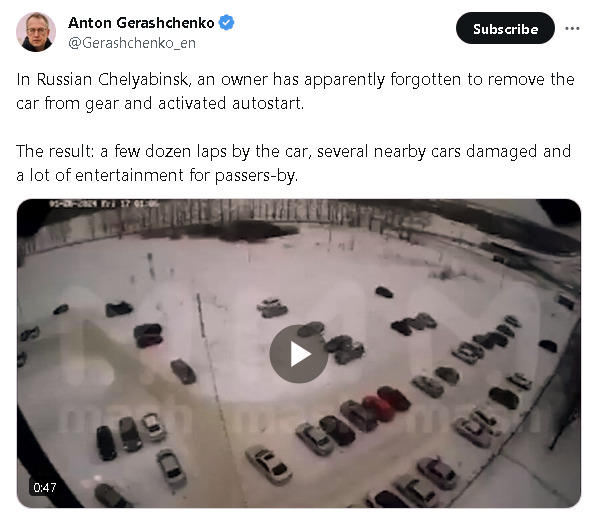This screenshot has height=521, width=598.
Task: Click the word Chelyabinsk in the tweet
Action: (x=143, y=79)
